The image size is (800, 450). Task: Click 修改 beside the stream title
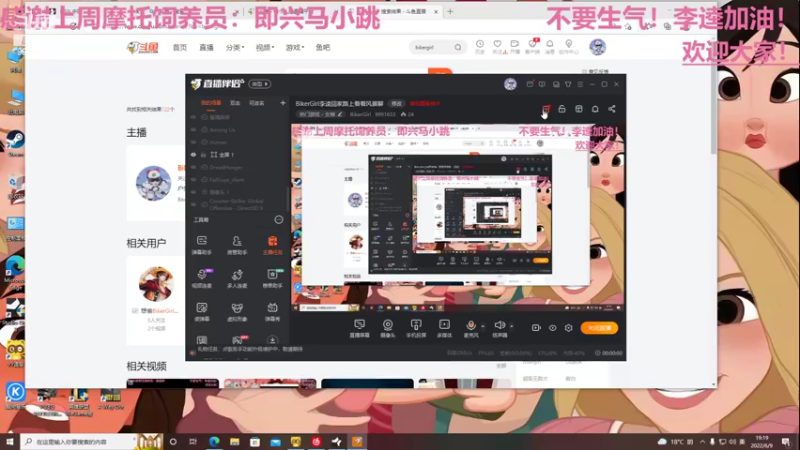point(396,104)
